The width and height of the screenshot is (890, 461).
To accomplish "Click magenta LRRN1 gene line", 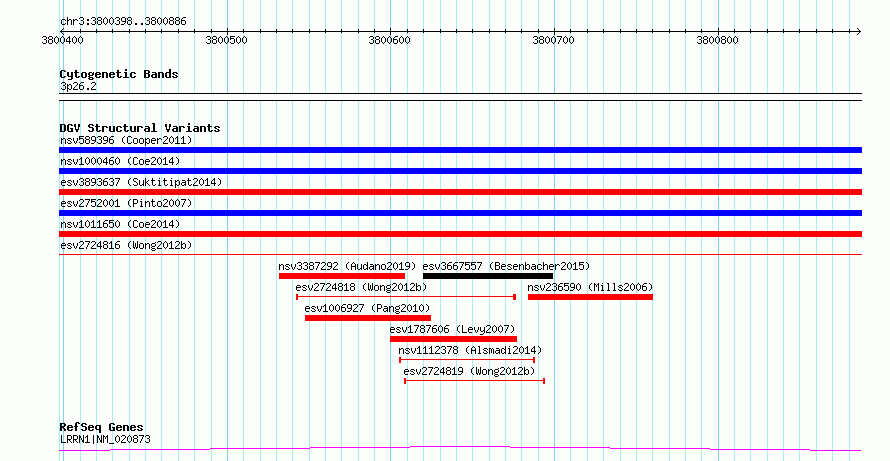I will point(460,449).
